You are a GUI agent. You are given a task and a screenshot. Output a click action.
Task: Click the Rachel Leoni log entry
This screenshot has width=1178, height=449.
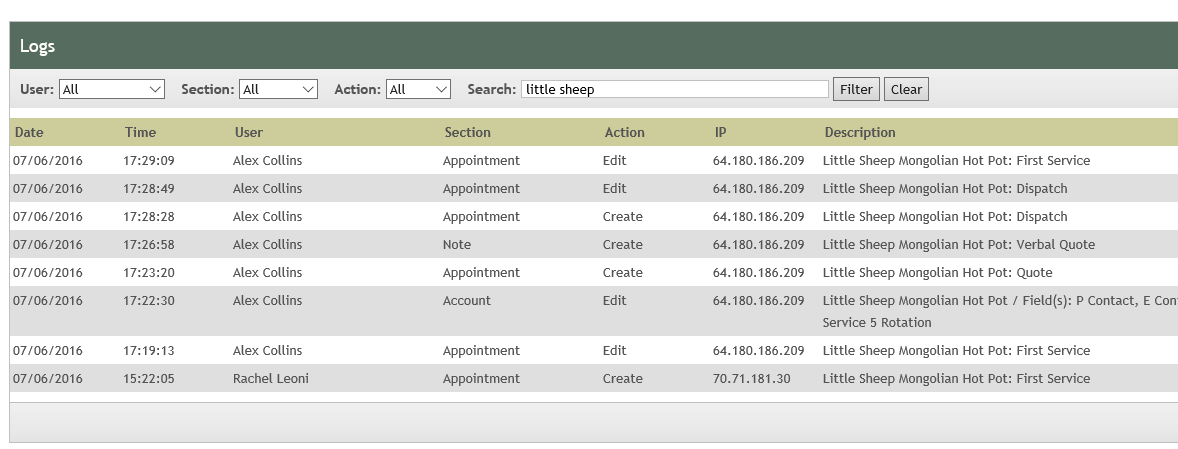tap(272, 379)
